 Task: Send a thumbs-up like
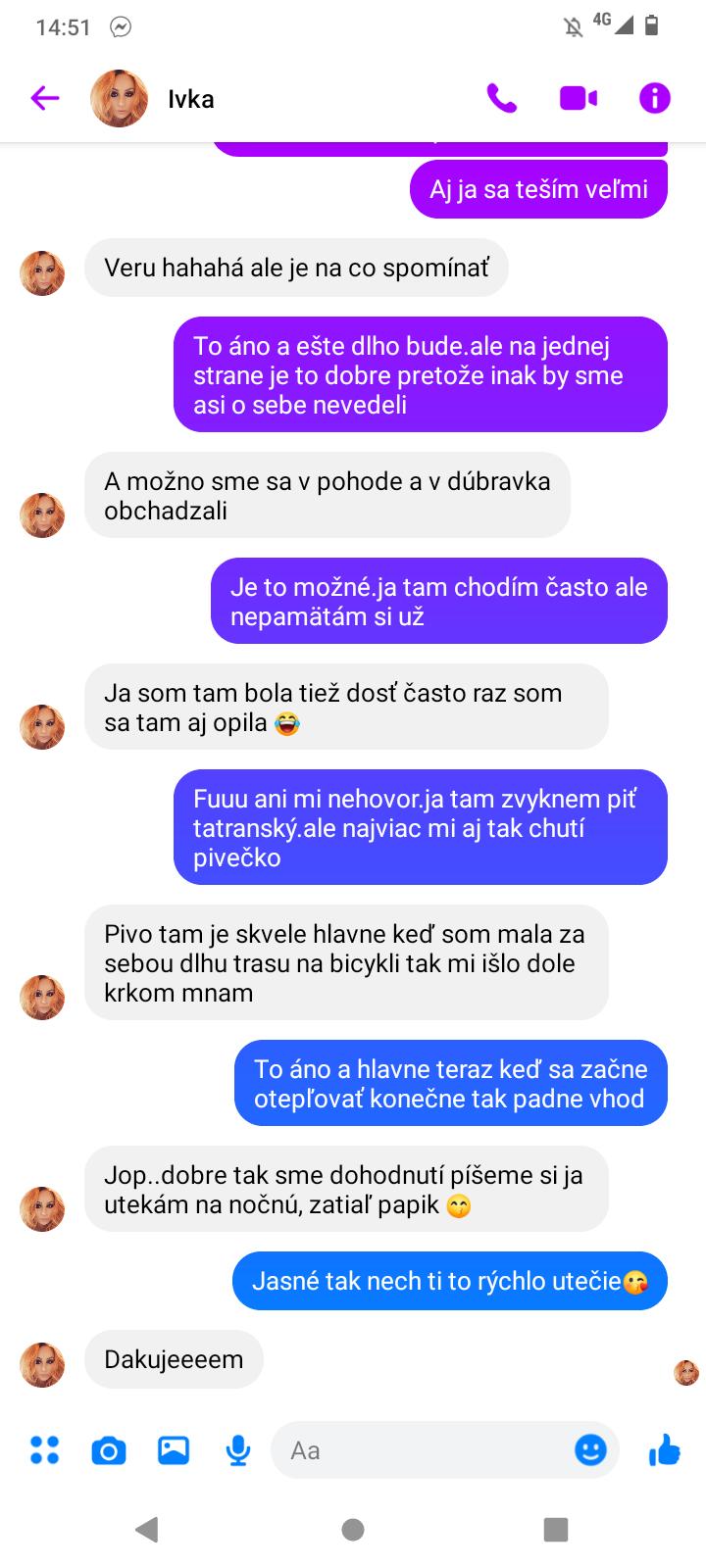point(665,1449)
